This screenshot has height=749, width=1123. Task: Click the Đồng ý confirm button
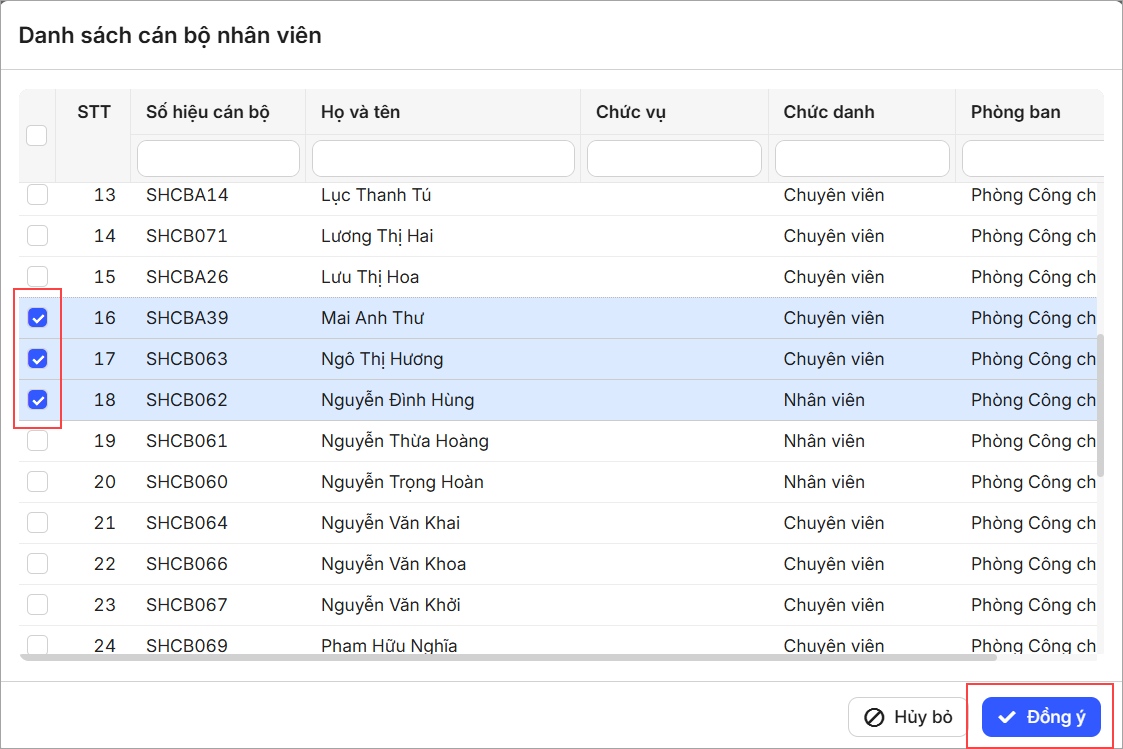(x=1041, y=717)
